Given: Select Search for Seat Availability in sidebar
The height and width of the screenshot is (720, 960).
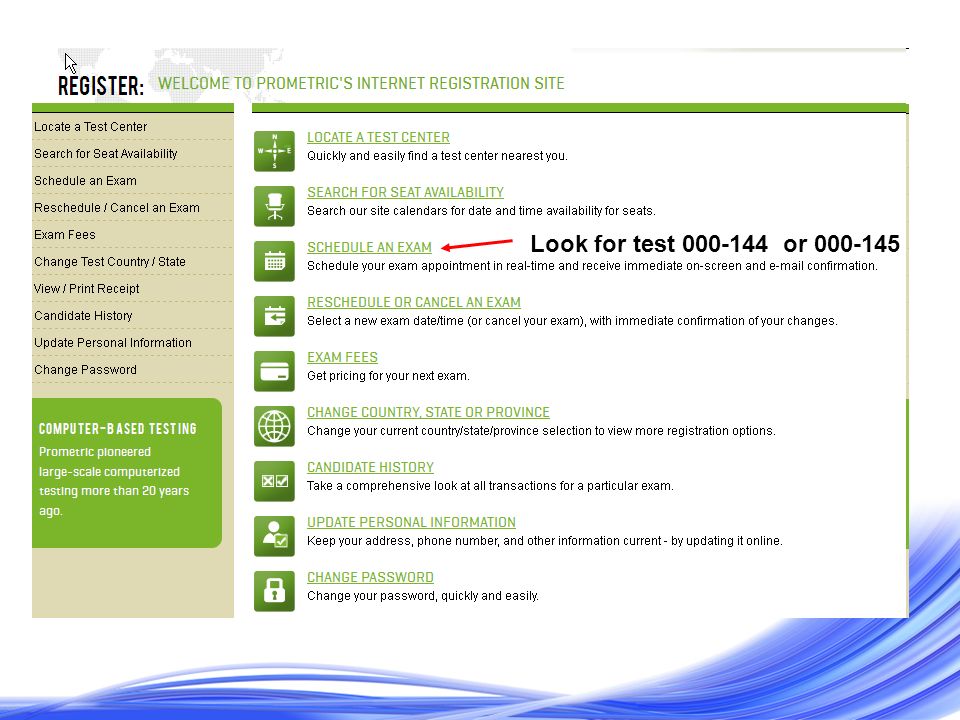Looking at the screenshot, I should coord(106,154).
